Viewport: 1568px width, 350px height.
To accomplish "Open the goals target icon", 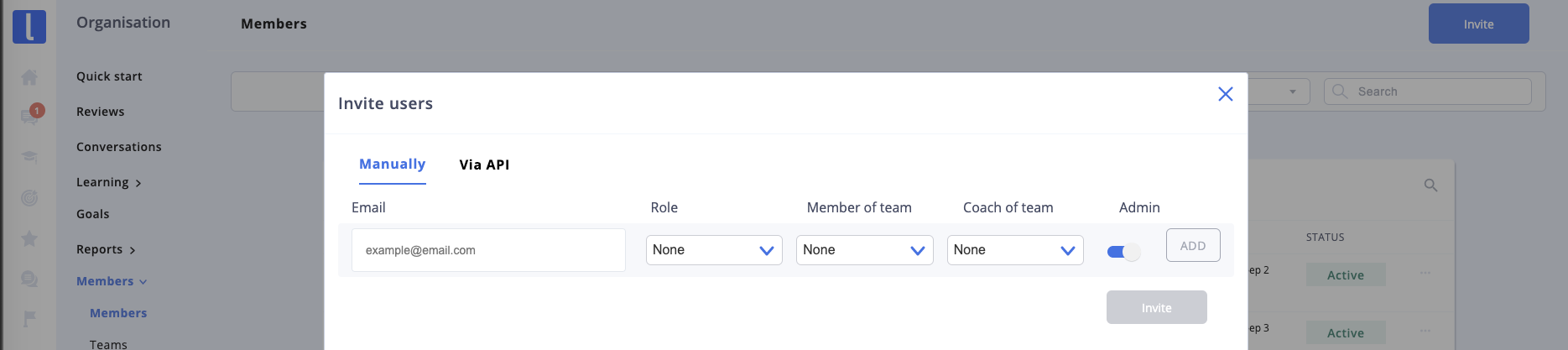I will (29, 198).
